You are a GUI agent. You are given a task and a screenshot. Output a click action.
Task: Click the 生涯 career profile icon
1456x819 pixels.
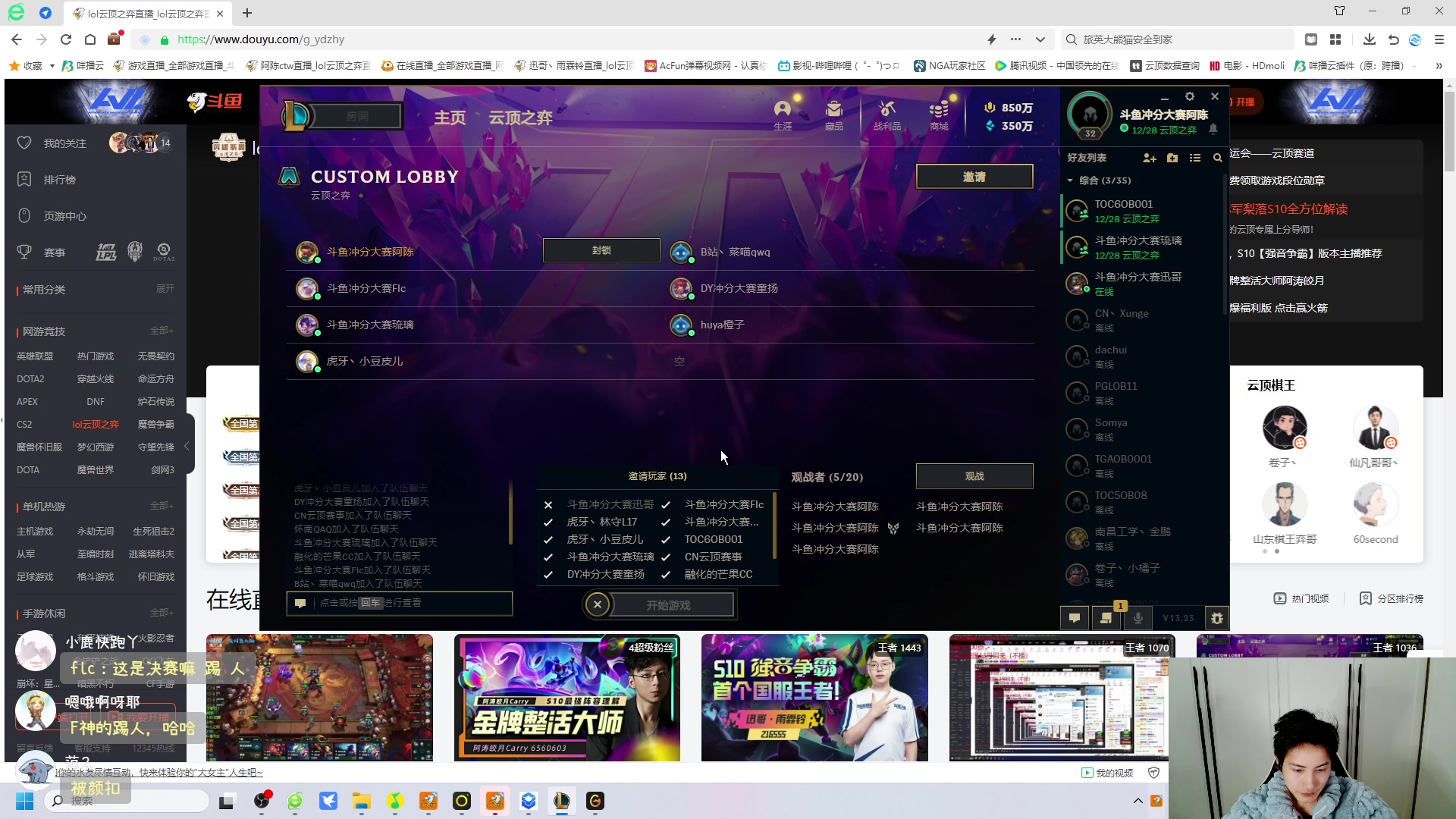click(x=783, y=114)
